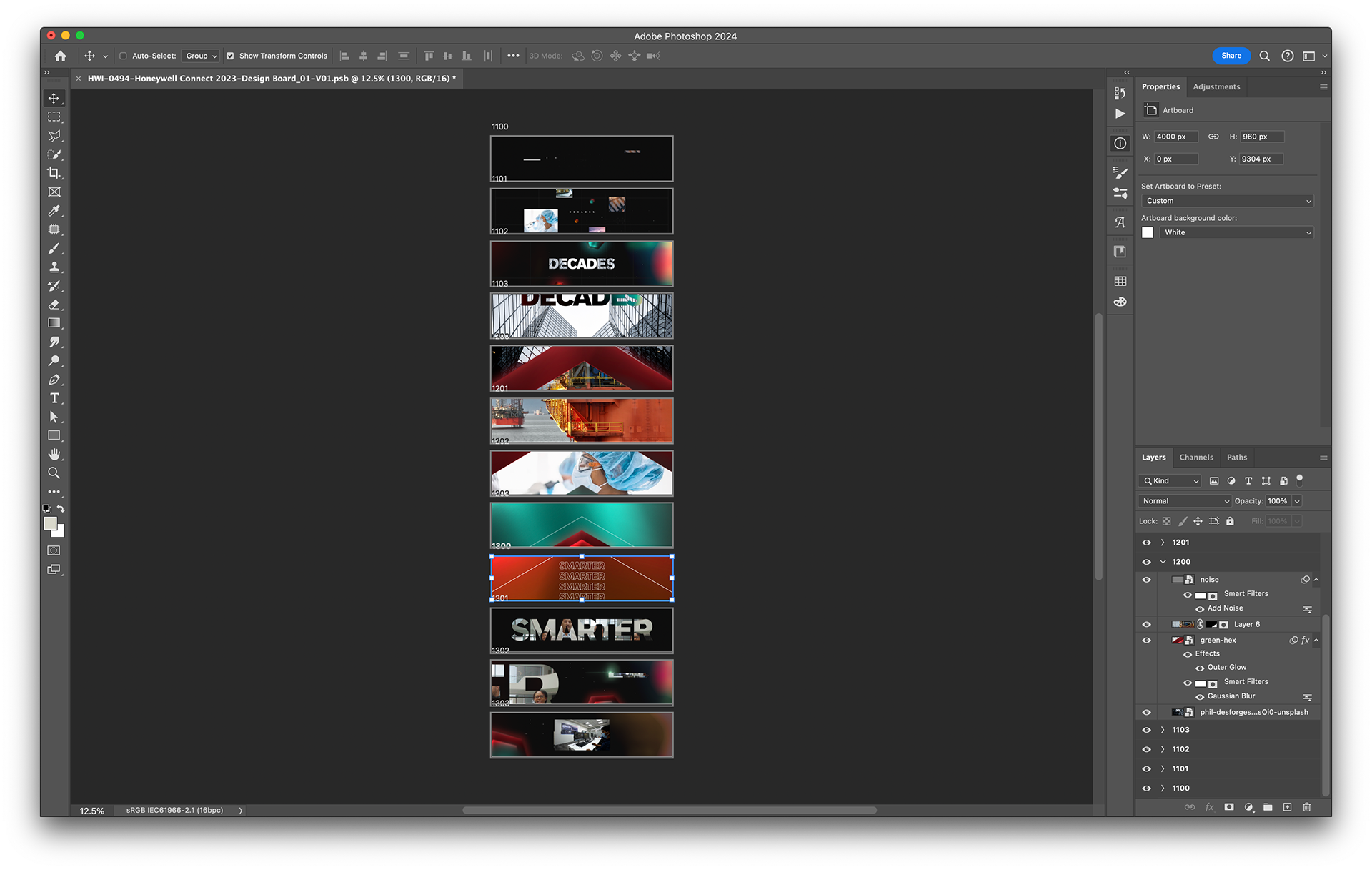Select the Properties tab
This screenshot has width=1372, height=870.
click(x=1160, y=87)
